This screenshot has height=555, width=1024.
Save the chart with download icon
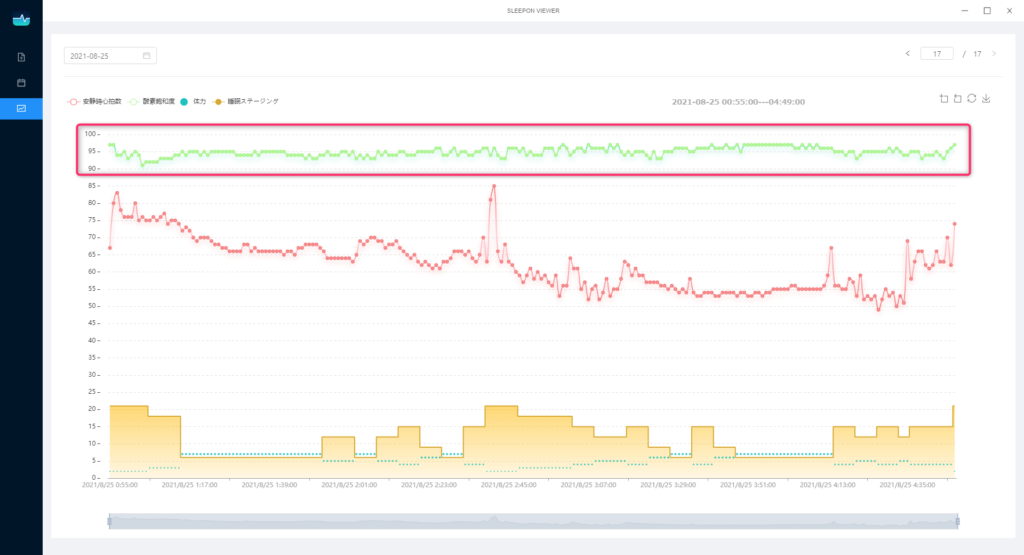986,98
